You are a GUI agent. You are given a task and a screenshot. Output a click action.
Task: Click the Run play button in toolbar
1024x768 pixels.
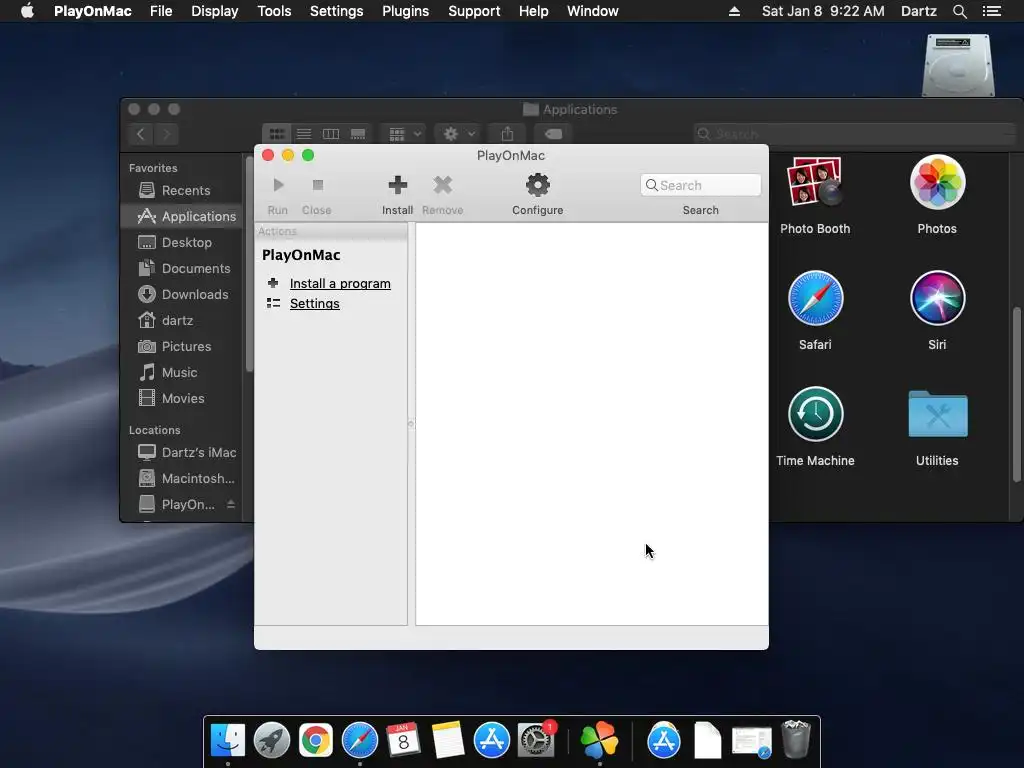[278, 185]
